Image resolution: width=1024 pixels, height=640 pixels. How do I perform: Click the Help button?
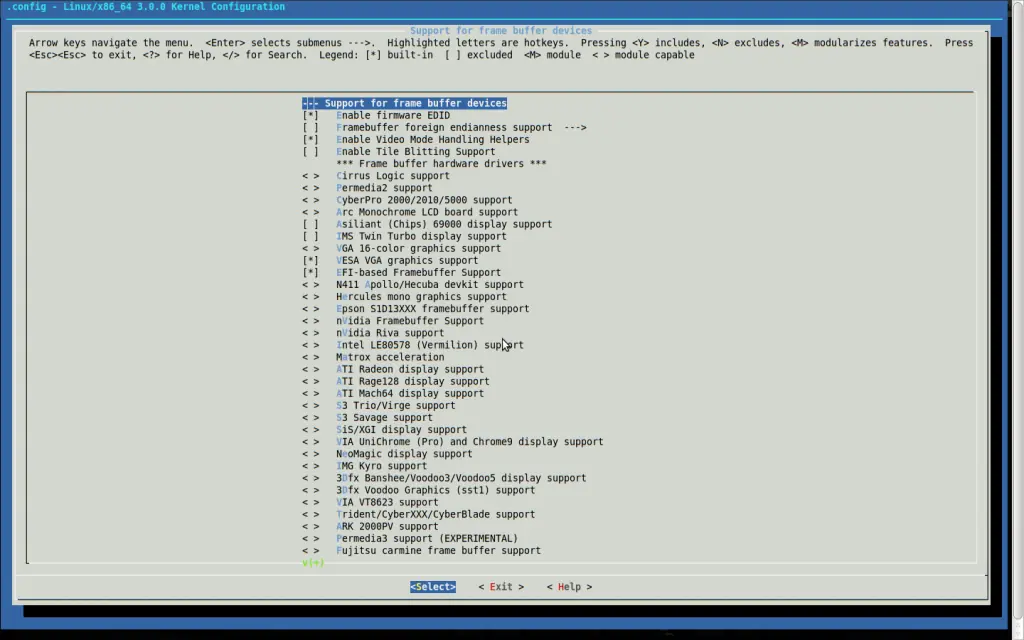tap(569, 587)
